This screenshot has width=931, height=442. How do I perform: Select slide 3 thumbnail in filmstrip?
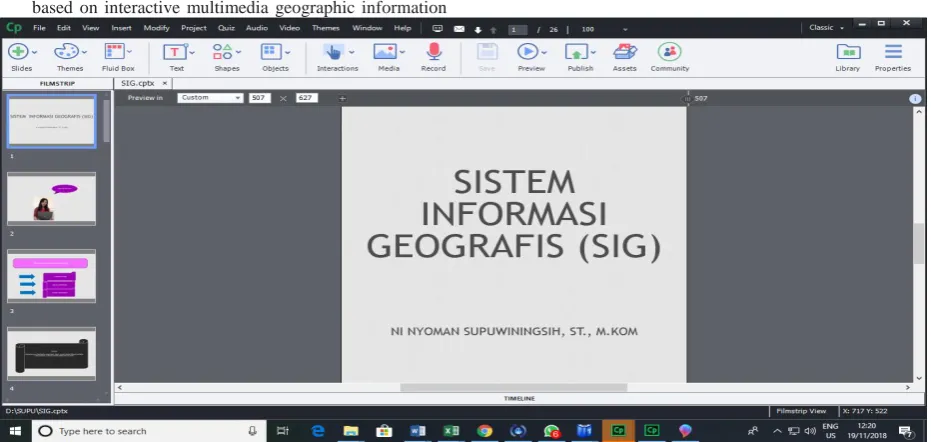point(52,276)
